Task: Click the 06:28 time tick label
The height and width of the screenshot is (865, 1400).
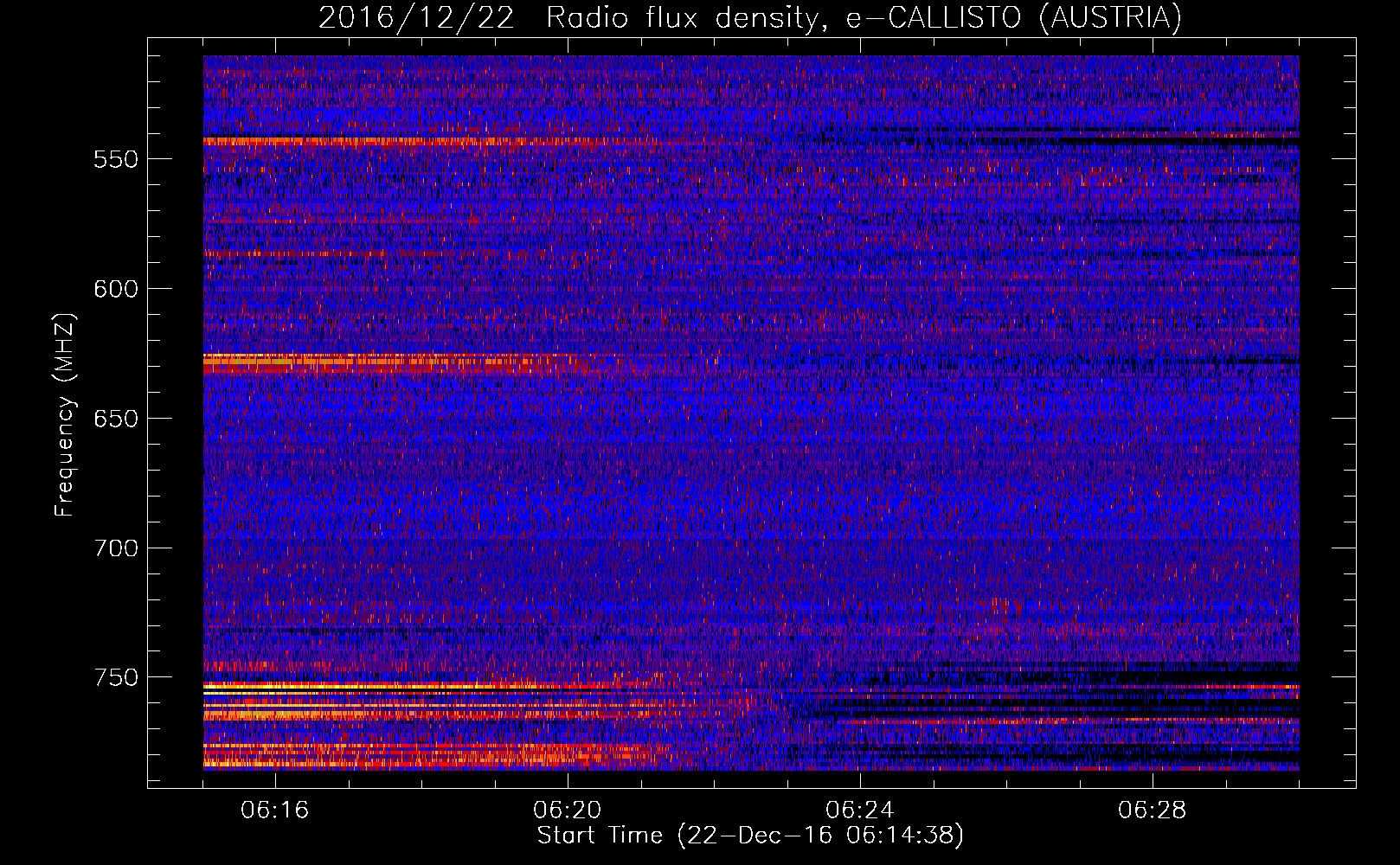Action: click(1153, 811)
